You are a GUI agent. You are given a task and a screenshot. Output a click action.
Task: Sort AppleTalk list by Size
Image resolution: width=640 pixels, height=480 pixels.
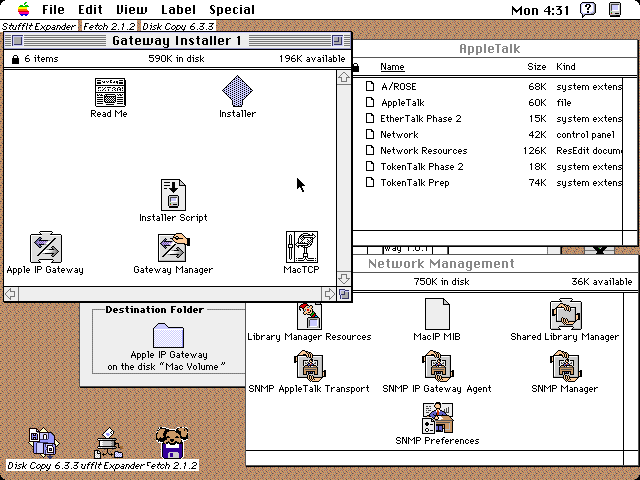536,67
